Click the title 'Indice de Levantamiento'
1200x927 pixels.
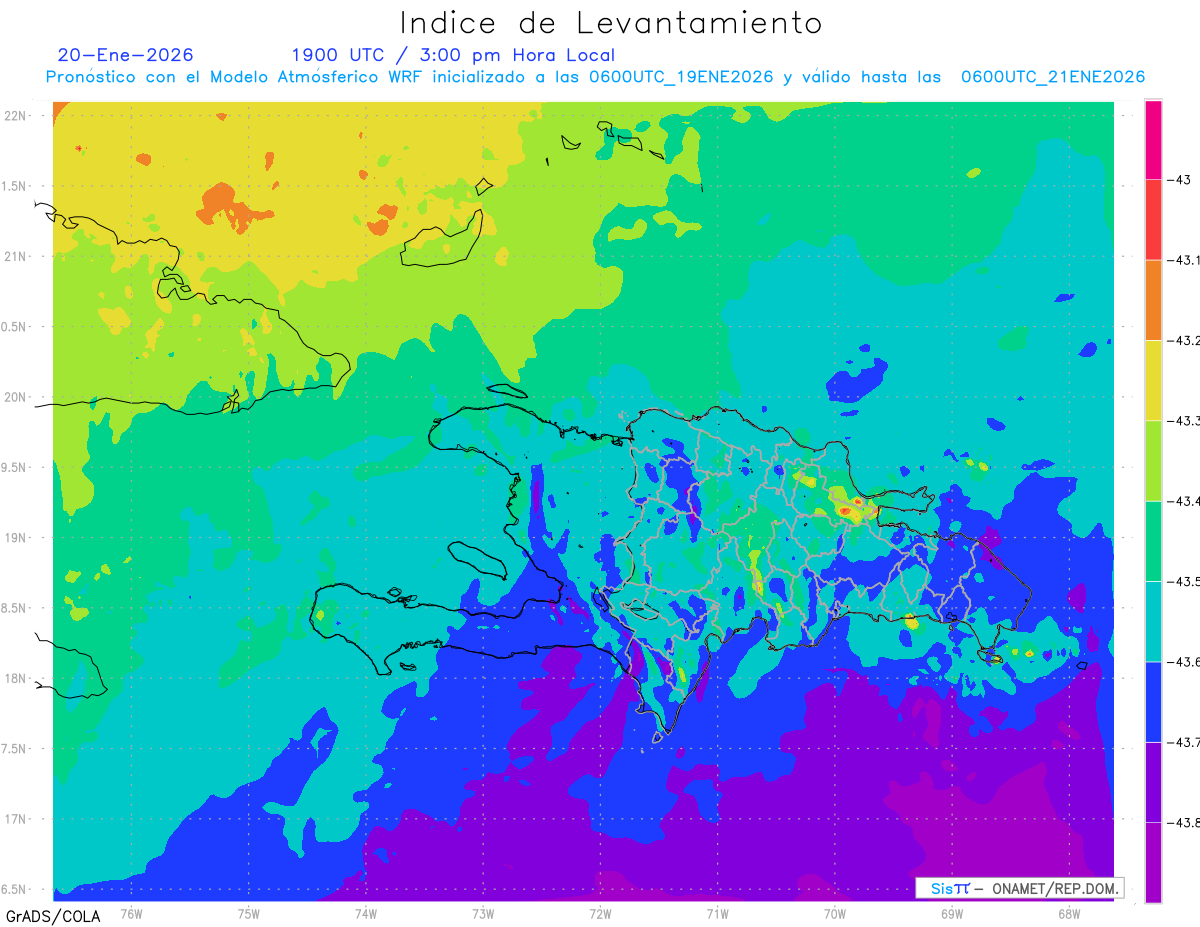[x=610, y=22]
